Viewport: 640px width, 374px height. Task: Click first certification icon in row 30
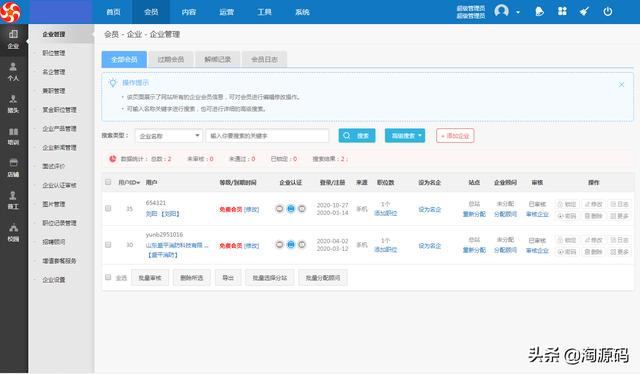(280, 245)
